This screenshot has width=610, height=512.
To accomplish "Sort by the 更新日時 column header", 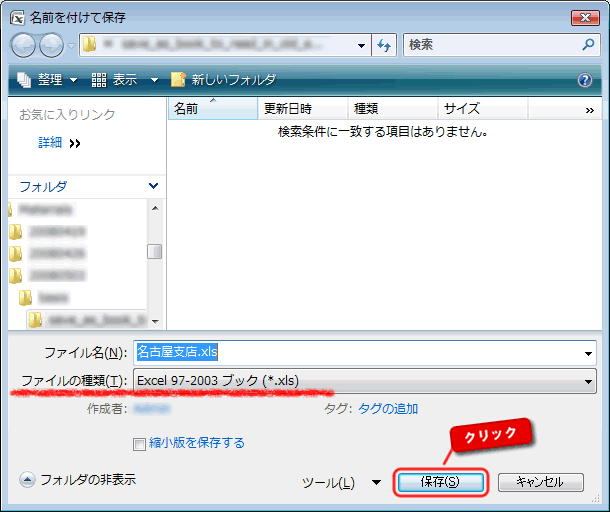I will 303,108.
